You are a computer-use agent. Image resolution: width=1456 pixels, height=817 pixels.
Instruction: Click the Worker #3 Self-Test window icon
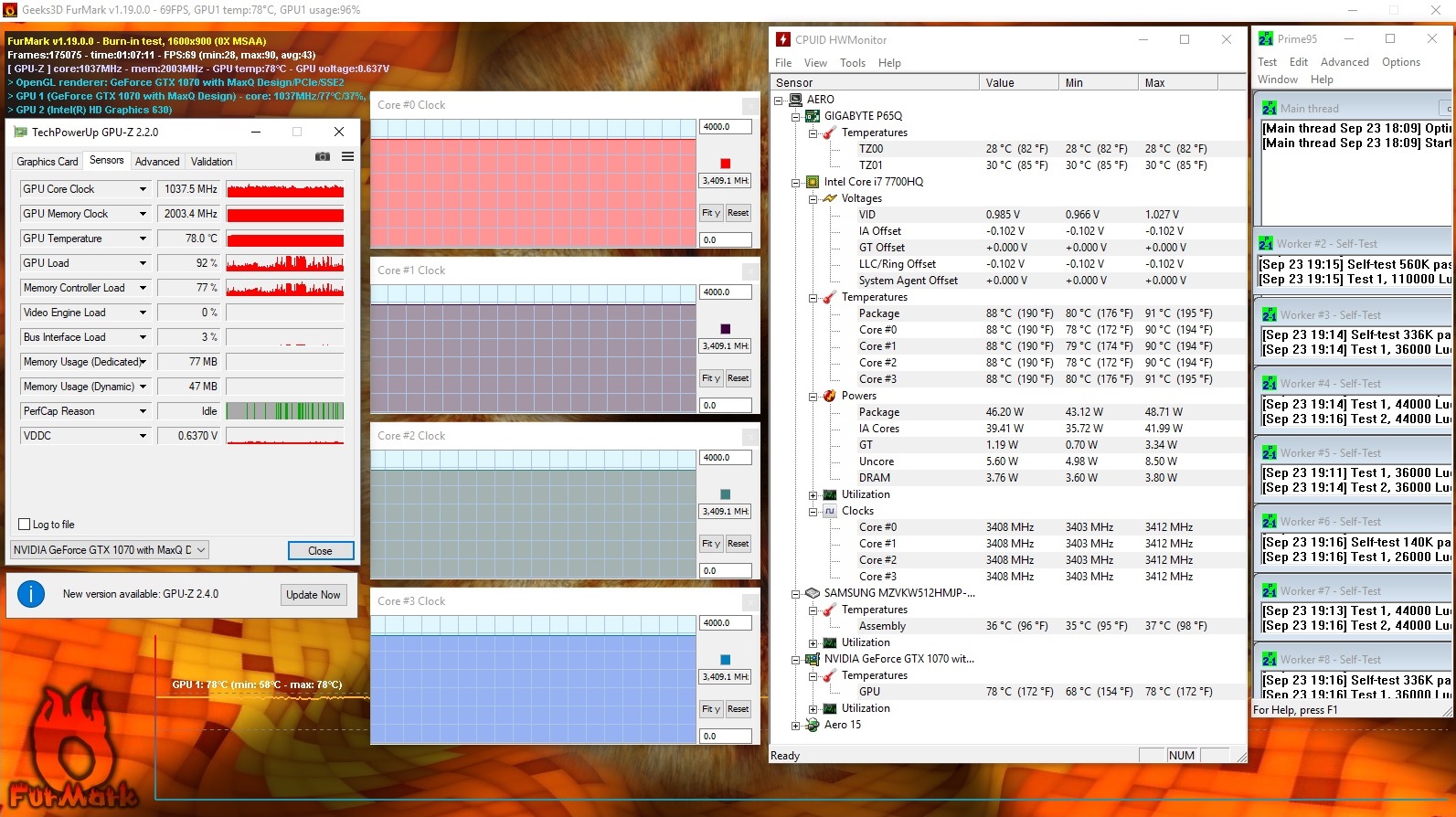[1270, 314]
